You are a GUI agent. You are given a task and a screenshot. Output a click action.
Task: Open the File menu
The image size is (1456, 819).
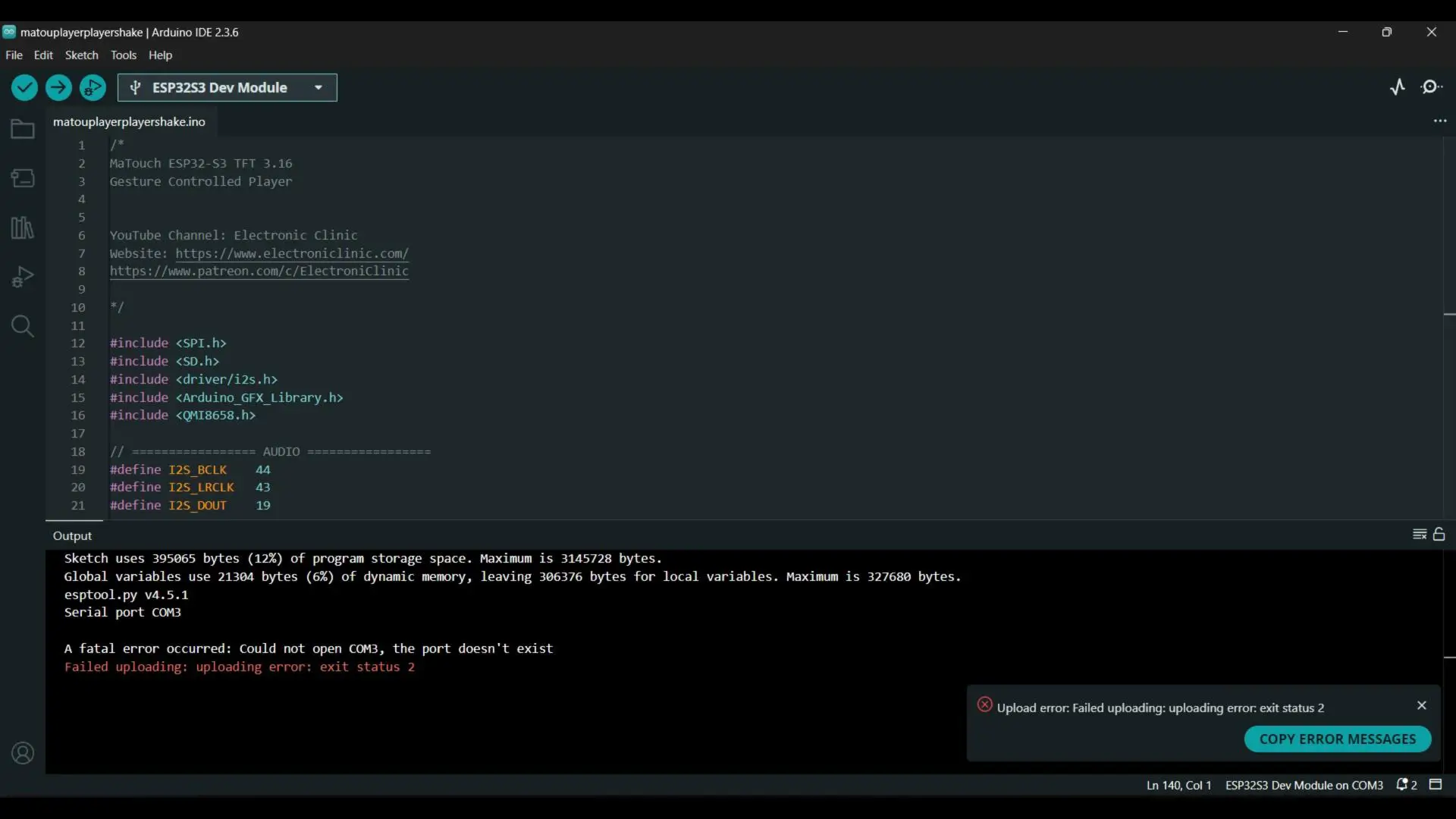14,55
